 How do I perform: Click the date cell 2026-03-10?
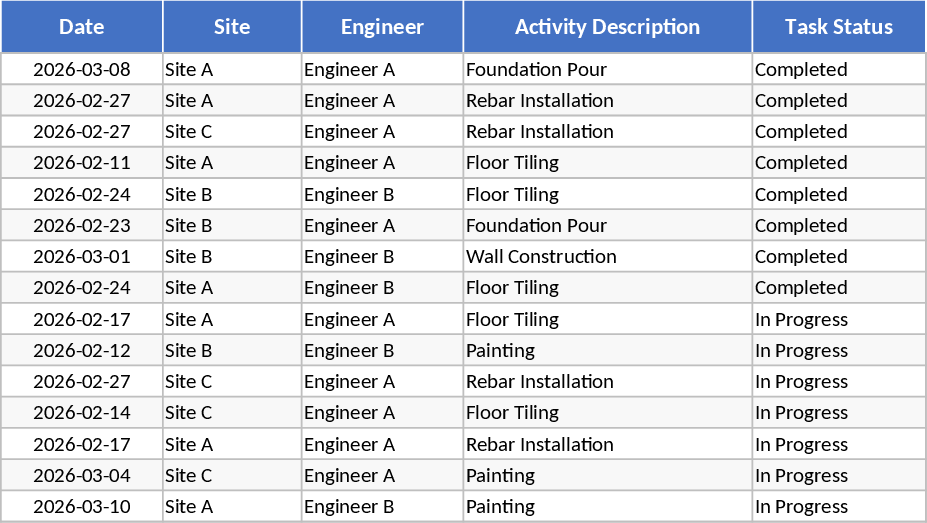pos(82,506)
